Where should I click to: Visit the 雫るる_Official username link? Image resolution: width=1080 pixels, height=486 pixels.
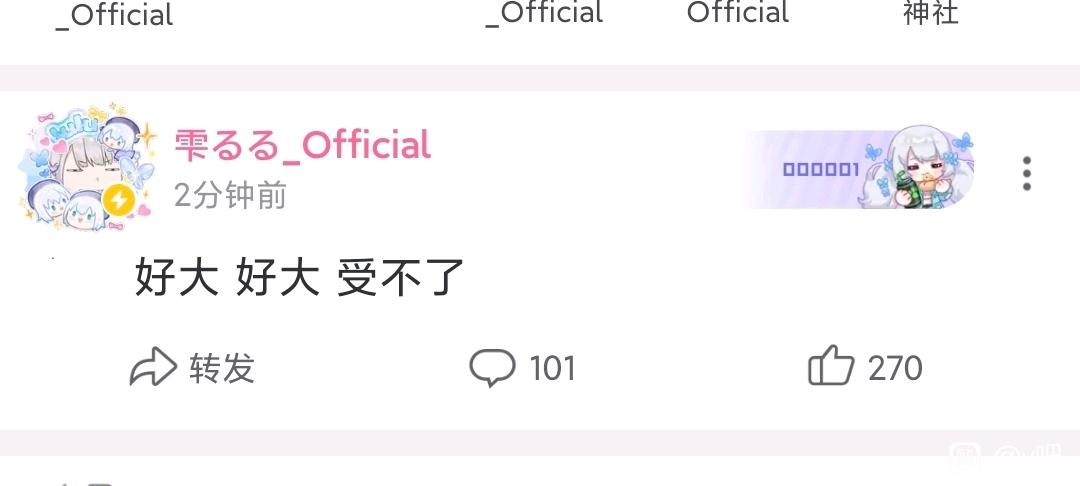pos(302,145)
